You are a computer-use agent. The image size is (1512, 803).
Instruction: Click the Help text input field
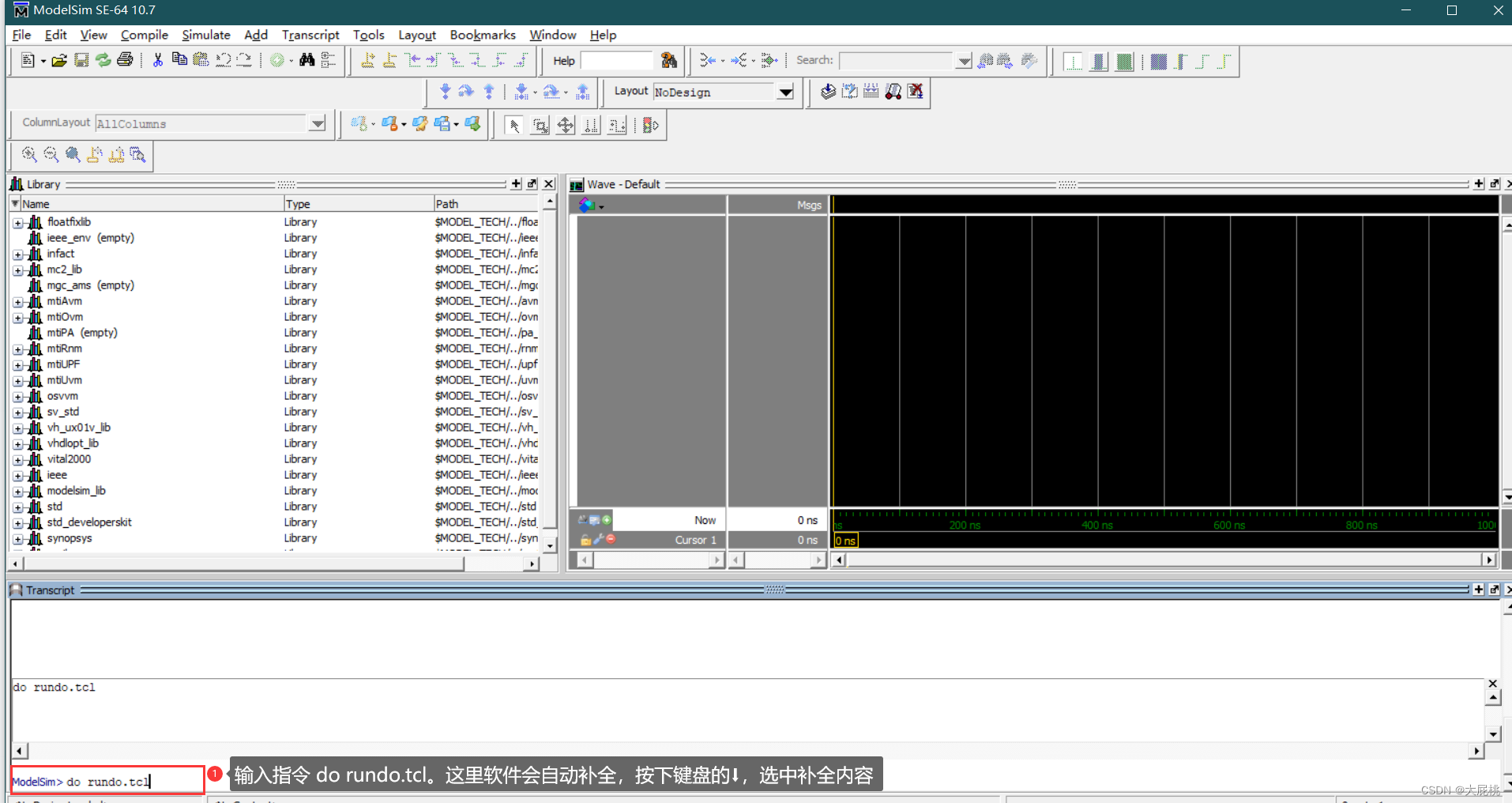pos(617,61)
